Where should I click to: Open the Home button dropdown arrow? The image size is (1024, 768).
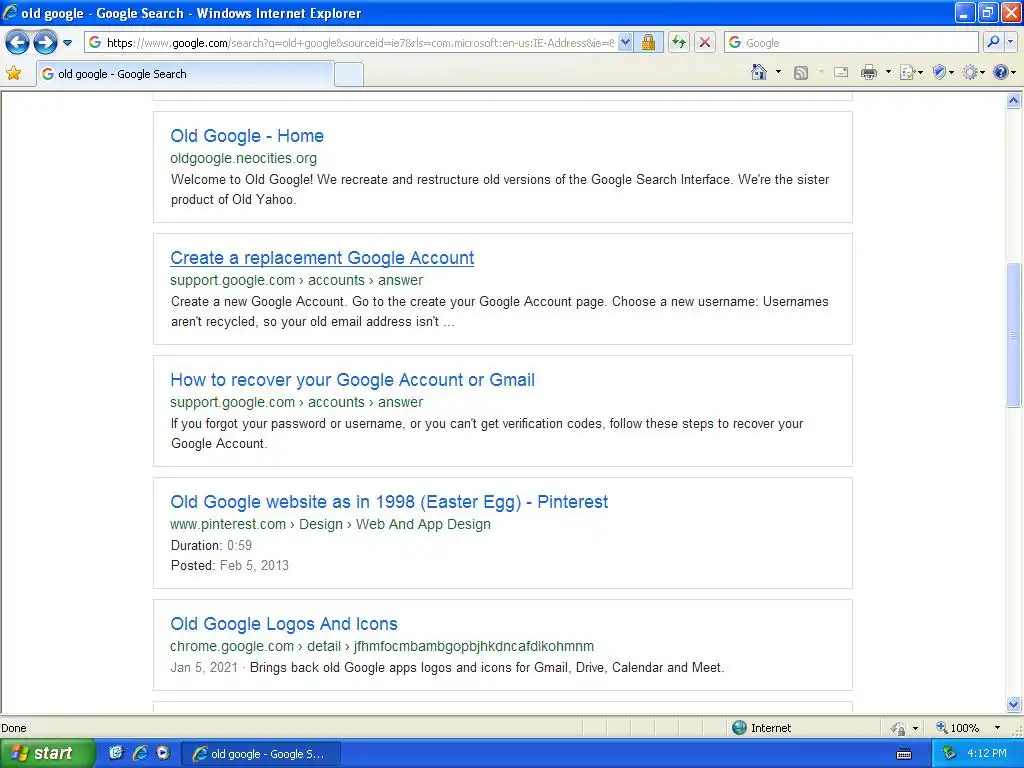pyautogui.click(x=778, y=72)
